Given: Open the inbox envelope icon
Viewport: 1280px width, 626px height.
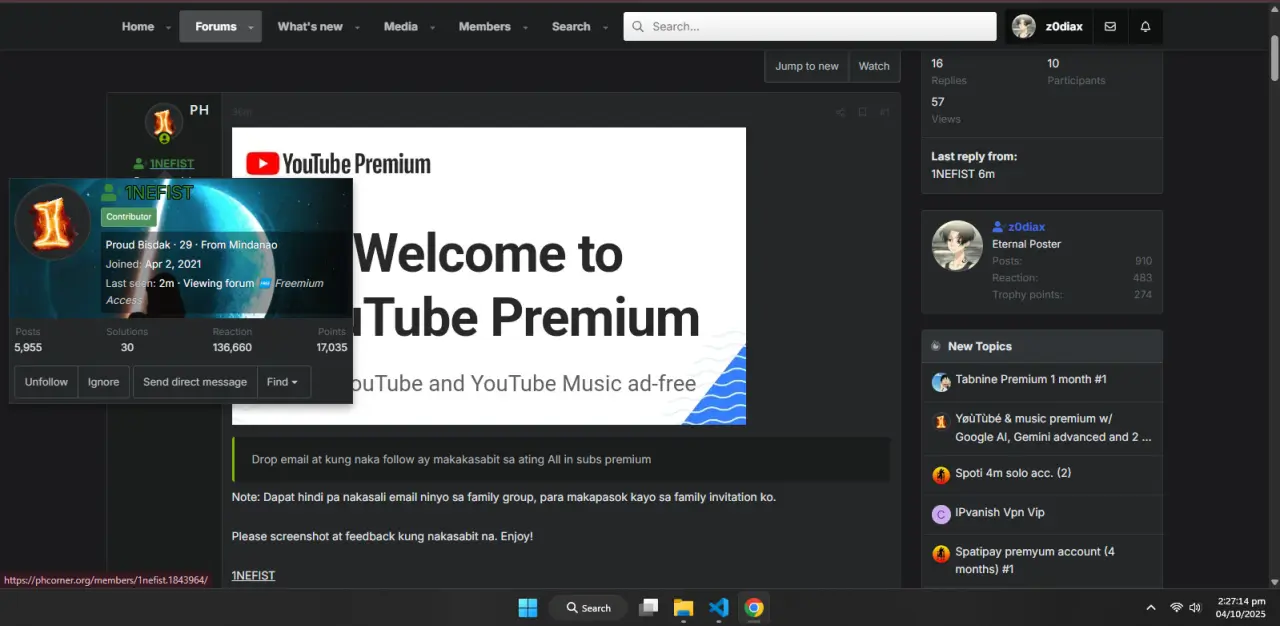Looking at the screenshot, I should (1110, 27).
